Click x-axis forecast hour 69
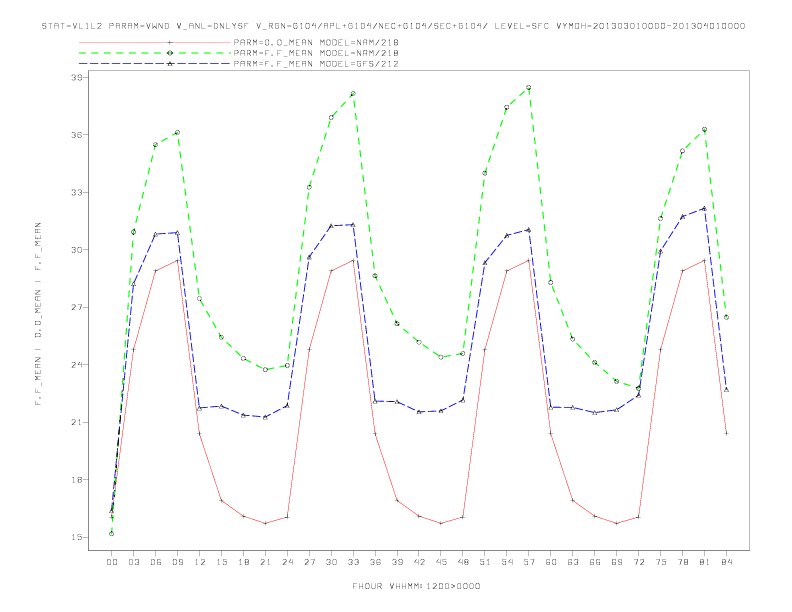 (x=617, y=562)
